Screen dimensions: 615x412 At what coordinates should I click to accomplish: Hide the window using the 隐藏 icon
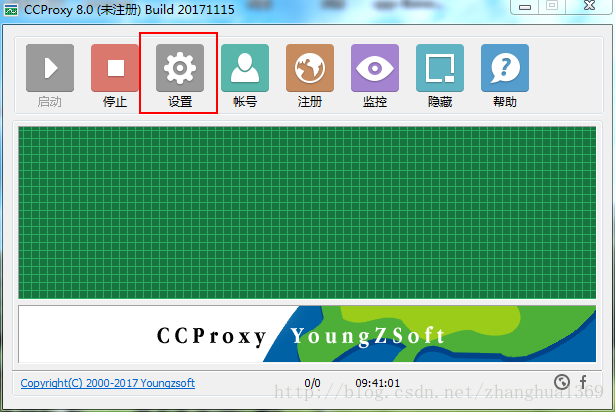point(440,68)
